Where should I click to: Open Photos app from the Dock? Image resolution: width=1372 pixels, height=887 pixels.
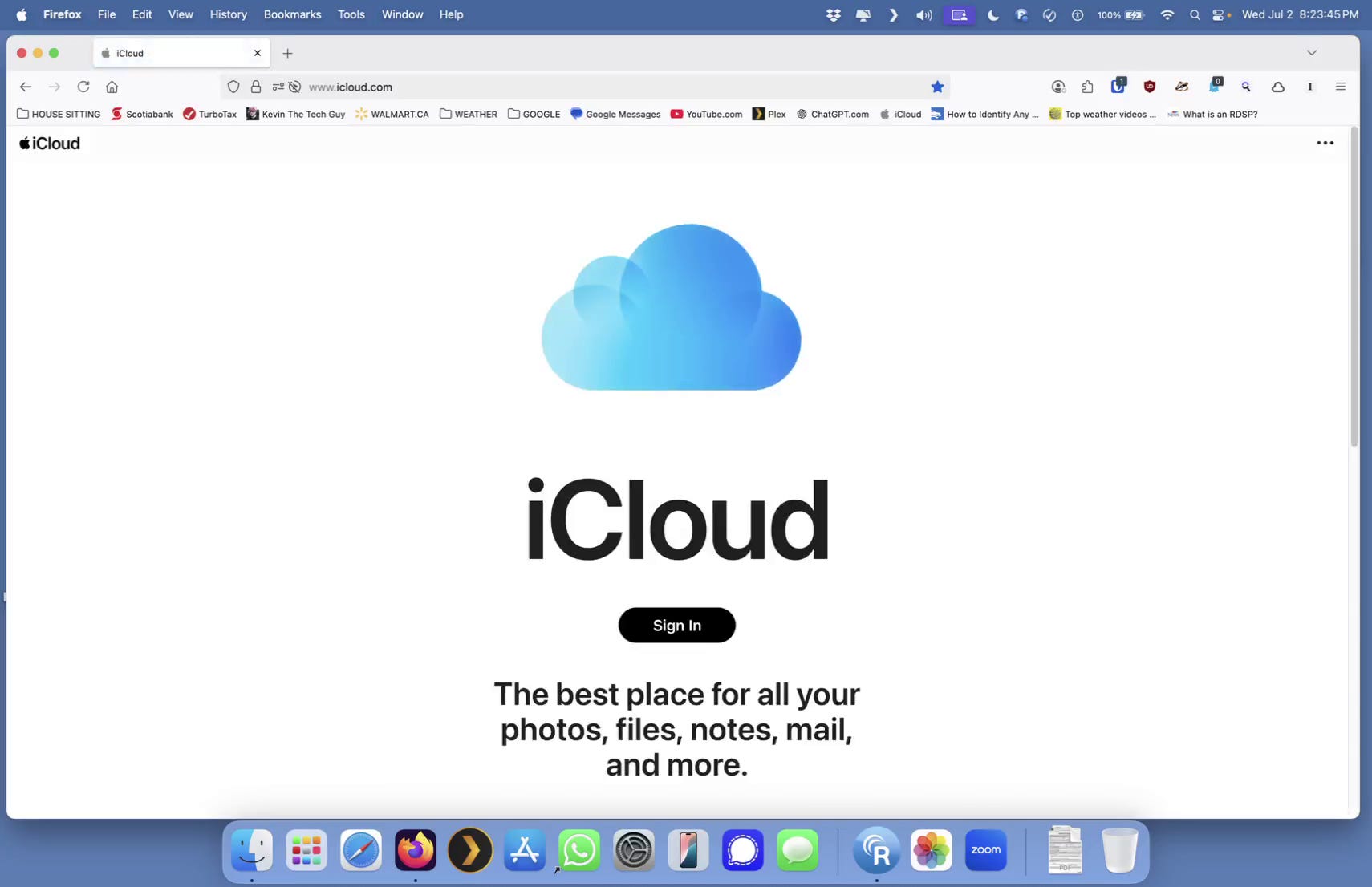coord(932,850)
